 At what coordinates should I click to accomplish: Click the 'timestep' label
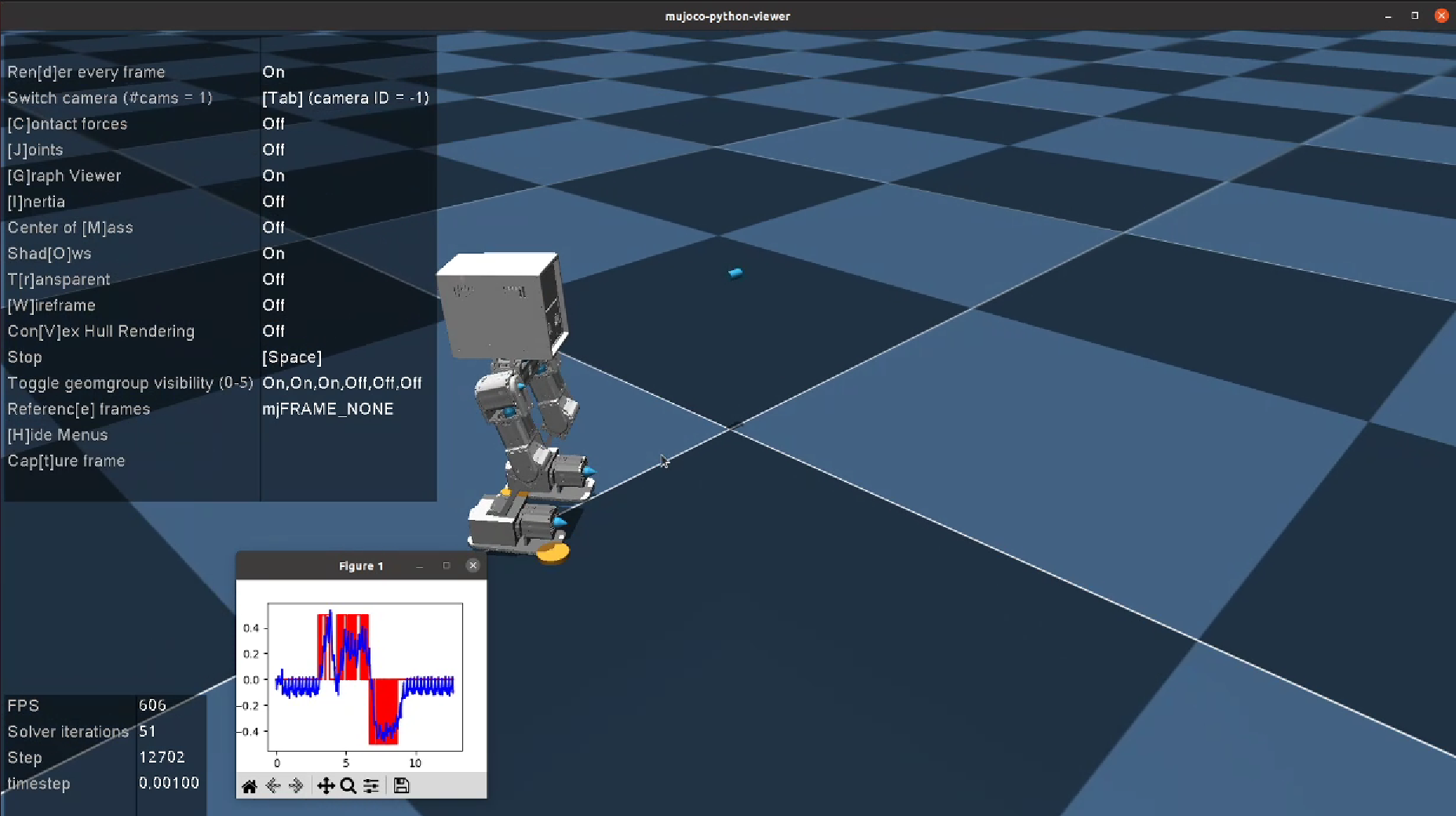[x=38, y=784]
